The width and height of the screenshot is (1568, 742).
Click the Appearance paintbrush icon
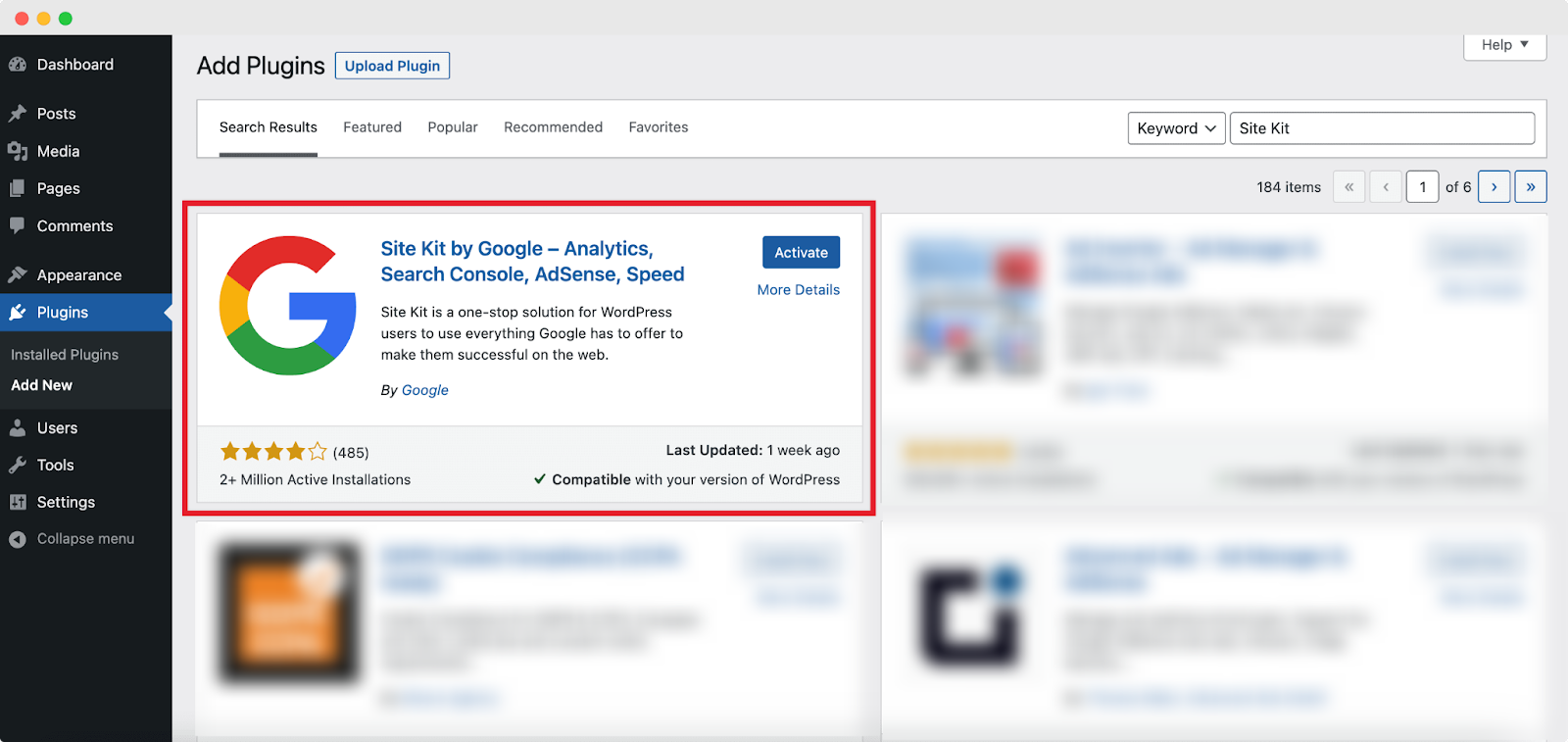(x=18, y=274)
